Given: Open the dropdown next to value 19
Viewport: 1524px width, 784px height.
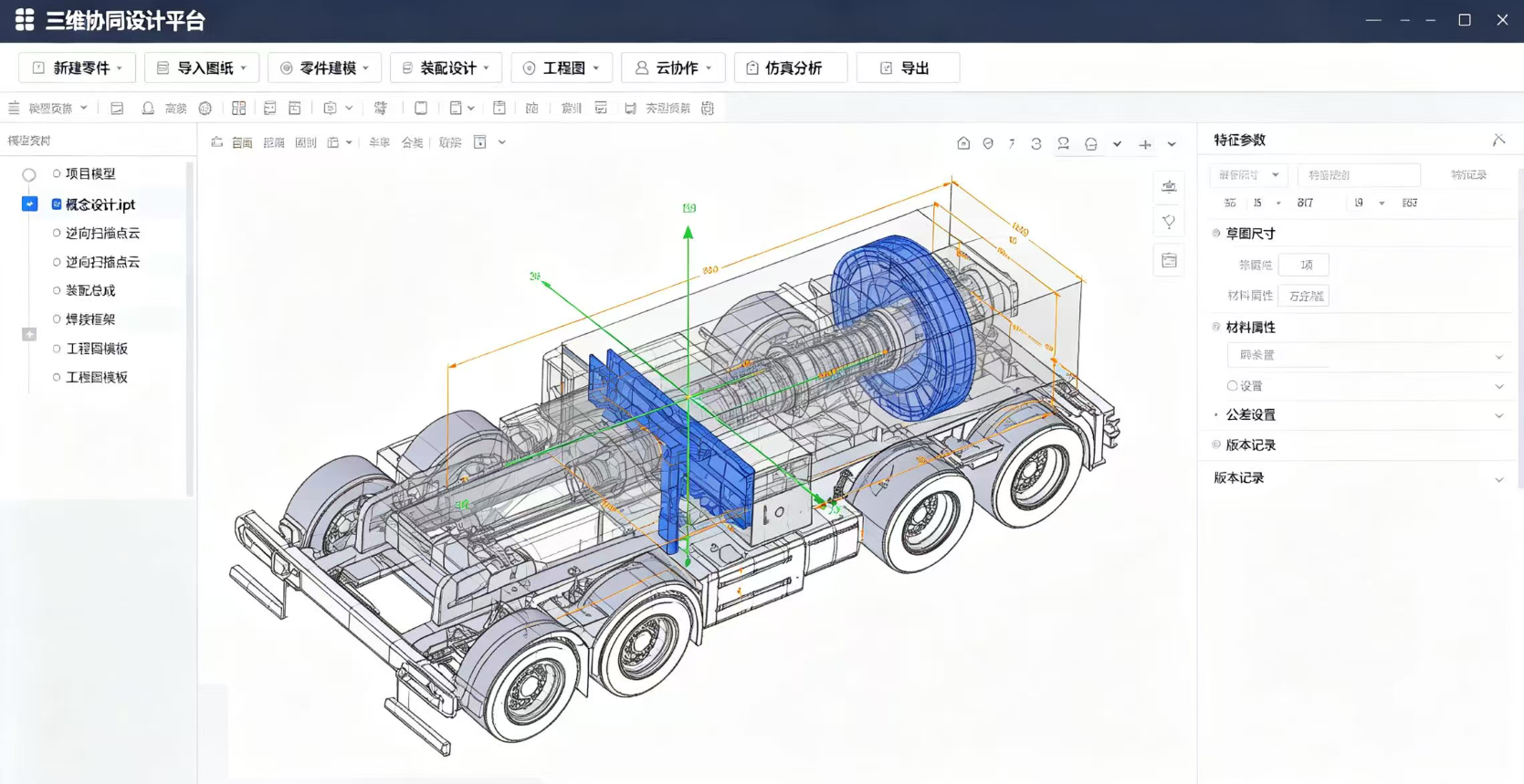Looking at the screenshot, I should (1382, 204).
